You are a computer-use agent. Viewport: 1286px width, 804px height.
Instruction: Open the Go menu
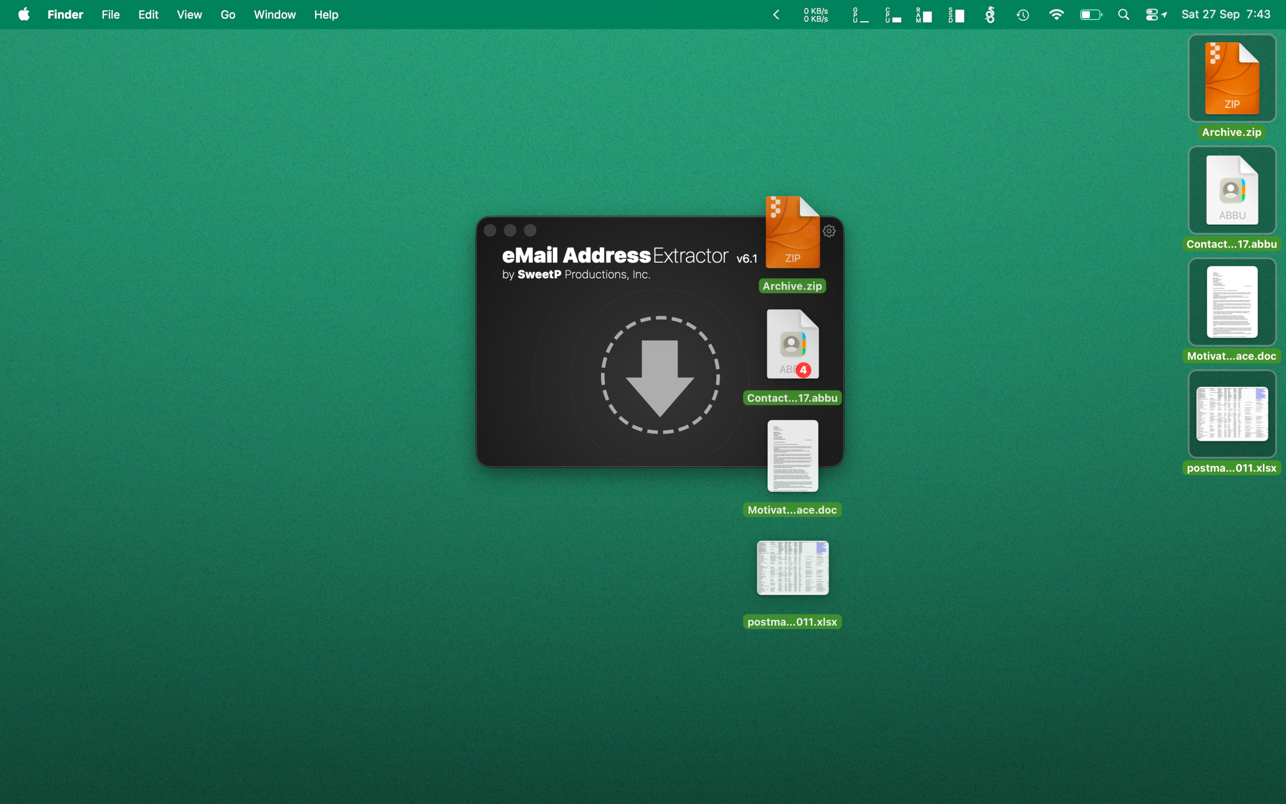228,15
